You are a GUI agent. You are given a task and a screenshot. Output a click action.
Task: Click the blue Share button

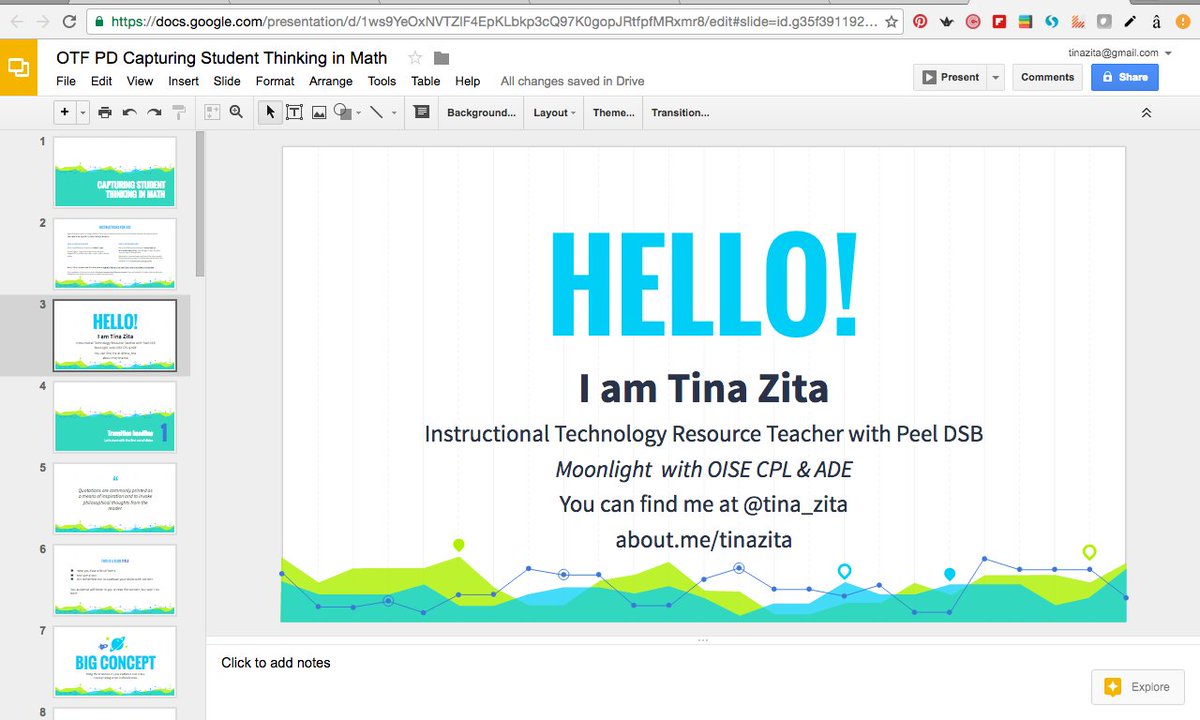(1125, 77)
